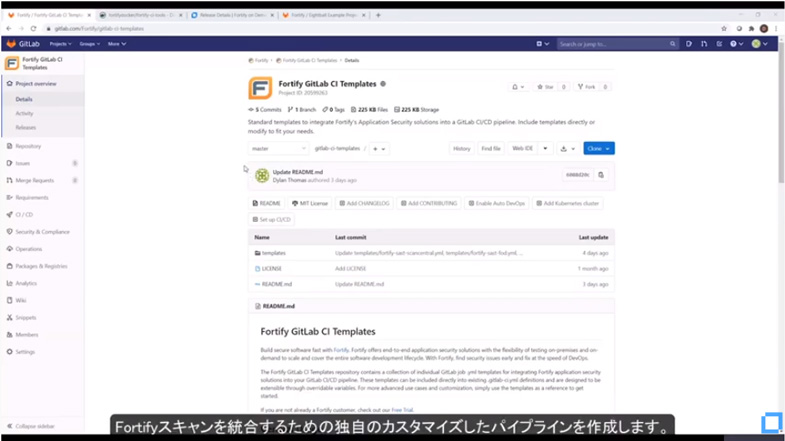Open the templates folder
Image resolution: width=785 pixels, height=441 pixels.
[273, 253]
